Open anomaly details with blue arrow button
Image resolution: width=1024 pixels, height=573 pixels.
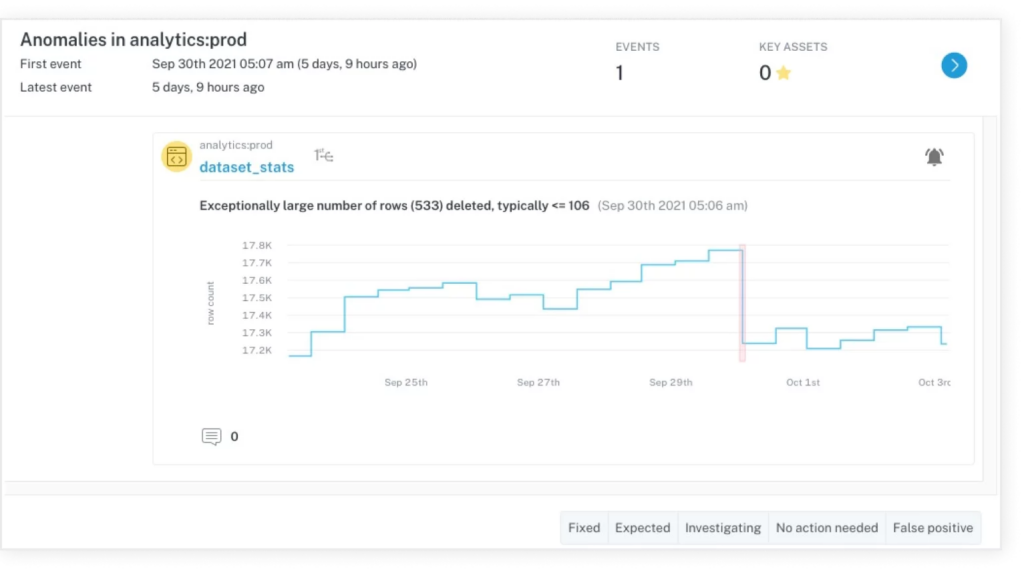pos(953,65)
